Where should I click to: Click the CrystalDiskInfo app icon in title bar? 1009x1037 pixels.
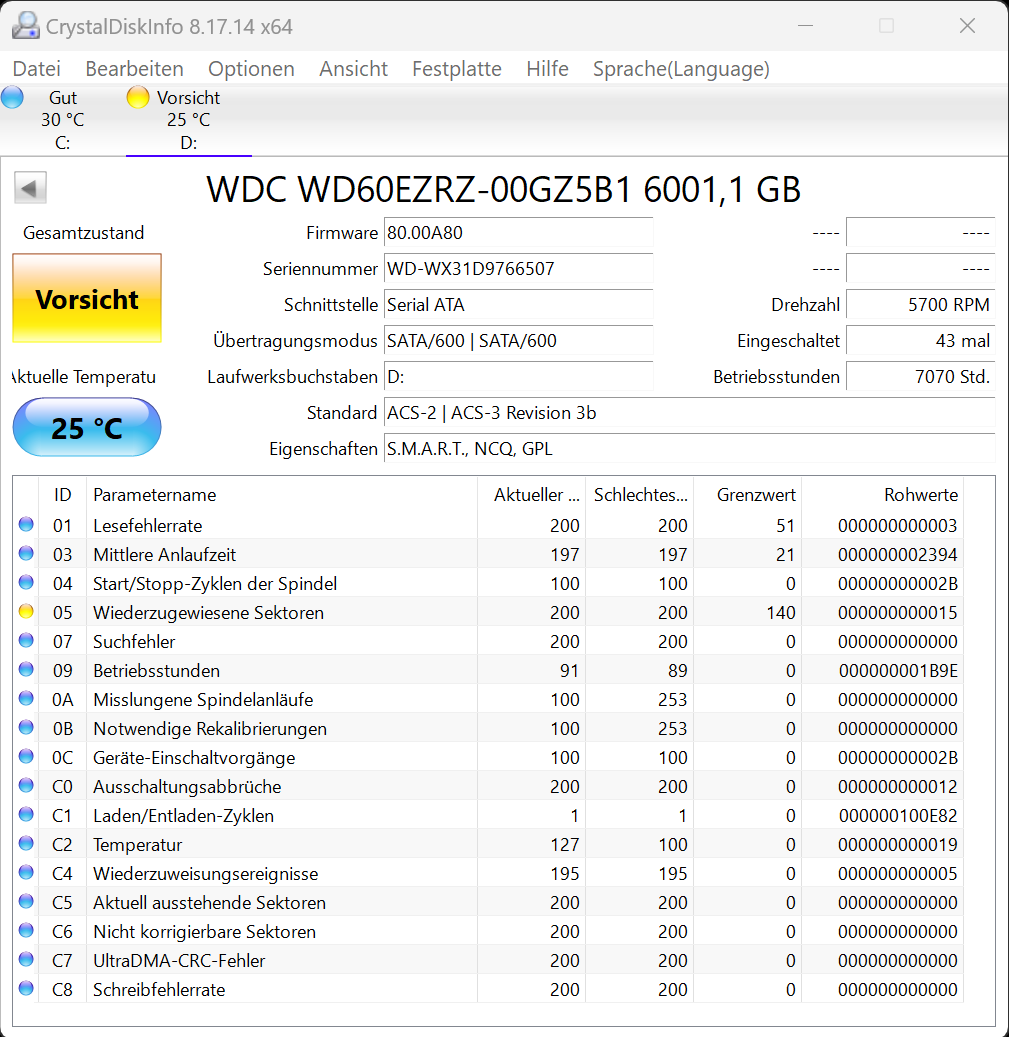click(x=26, y=26)
